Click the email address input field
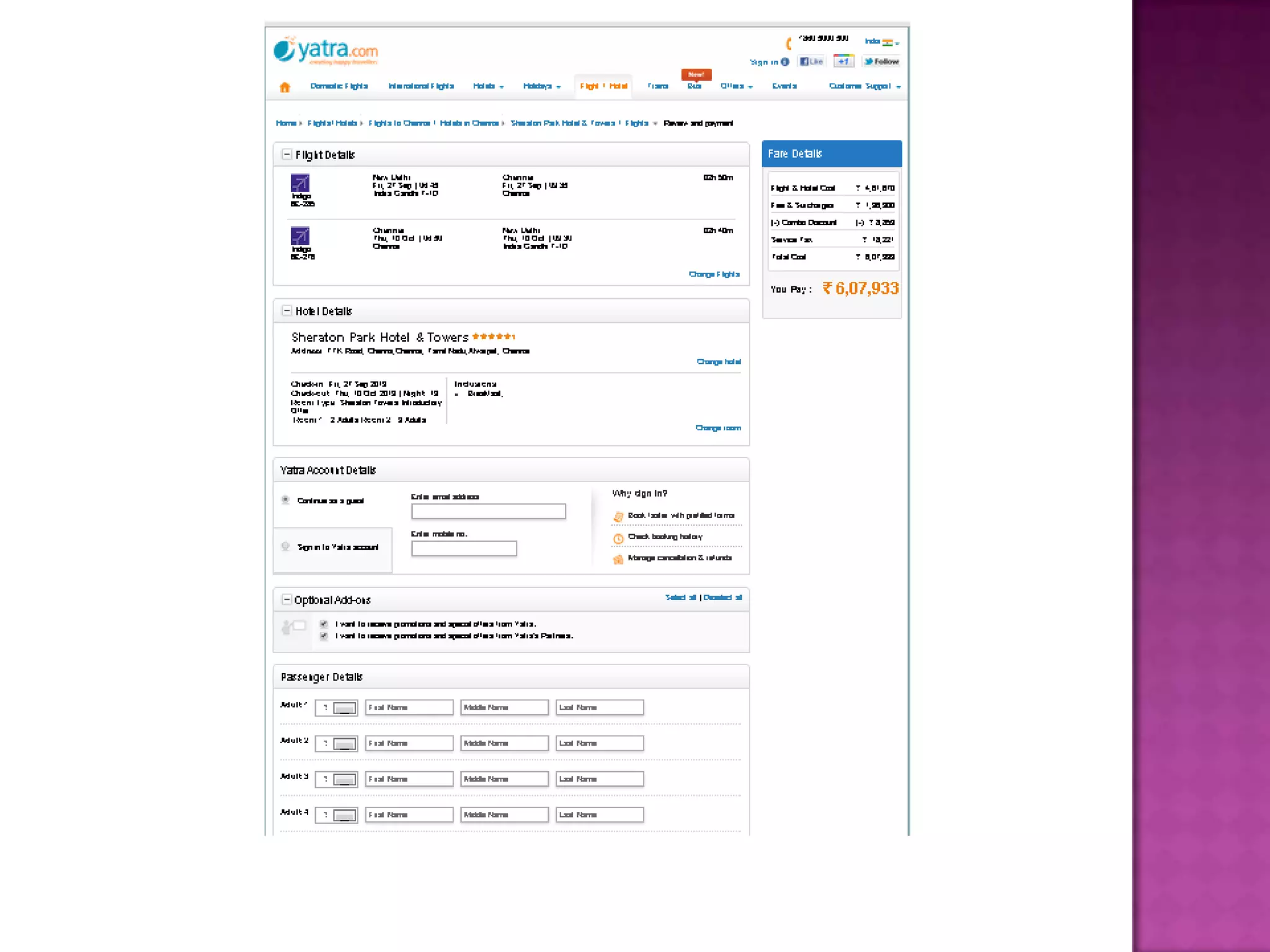This screenshot has height=952, width=1270. 488,511
